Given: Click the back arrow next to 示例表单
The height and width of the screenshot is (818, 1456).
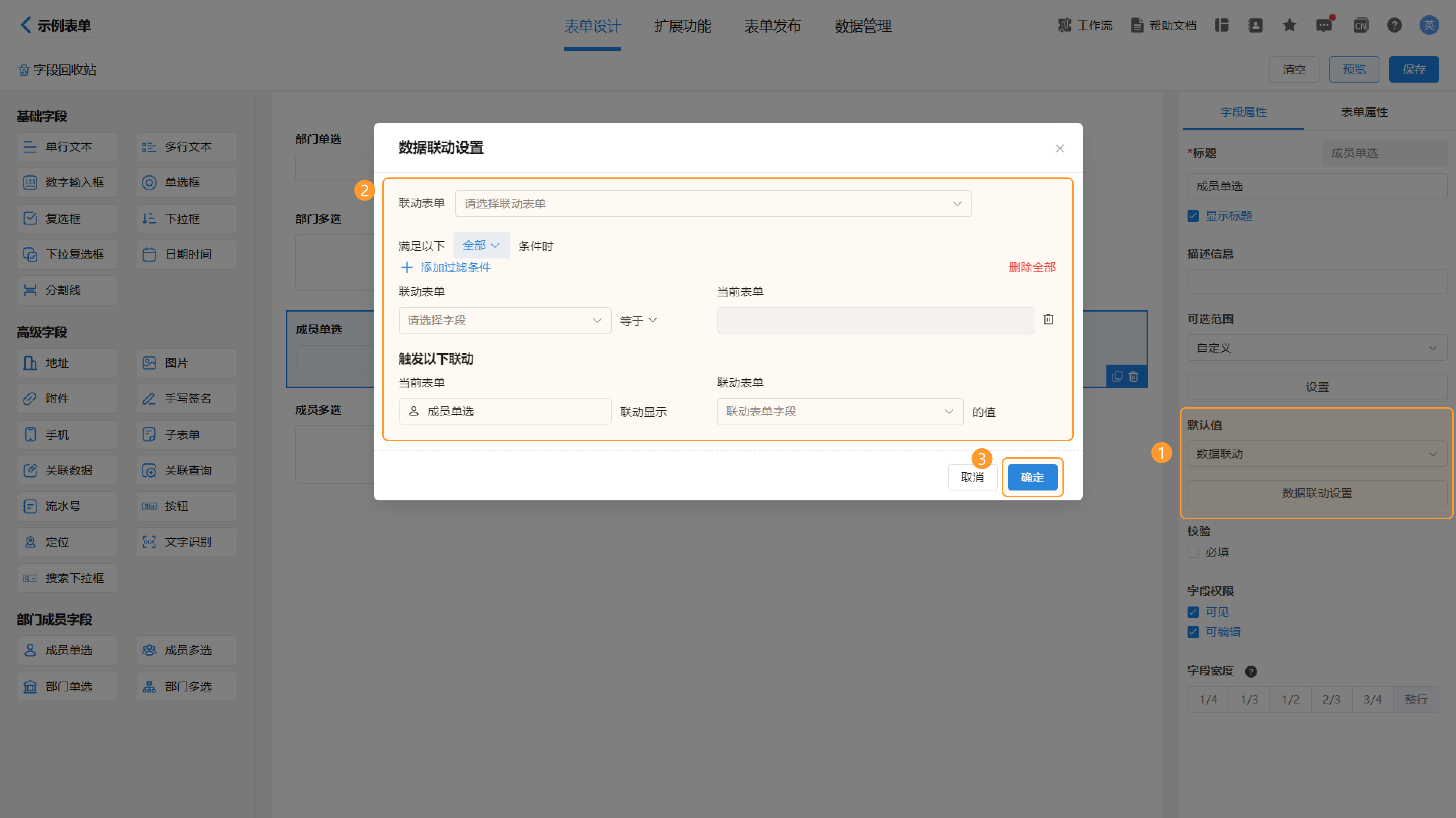Looking at the screenshot, I should click(26, 25).
